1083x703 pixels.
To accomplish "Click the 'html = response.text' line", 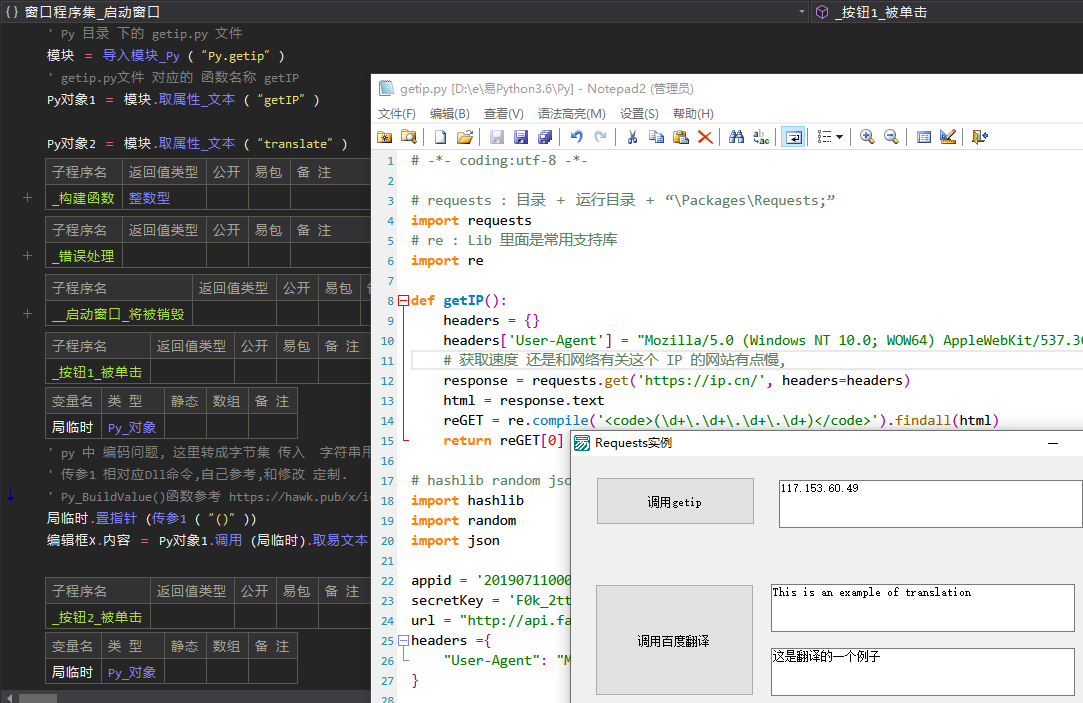I will [x=524, y=401].
